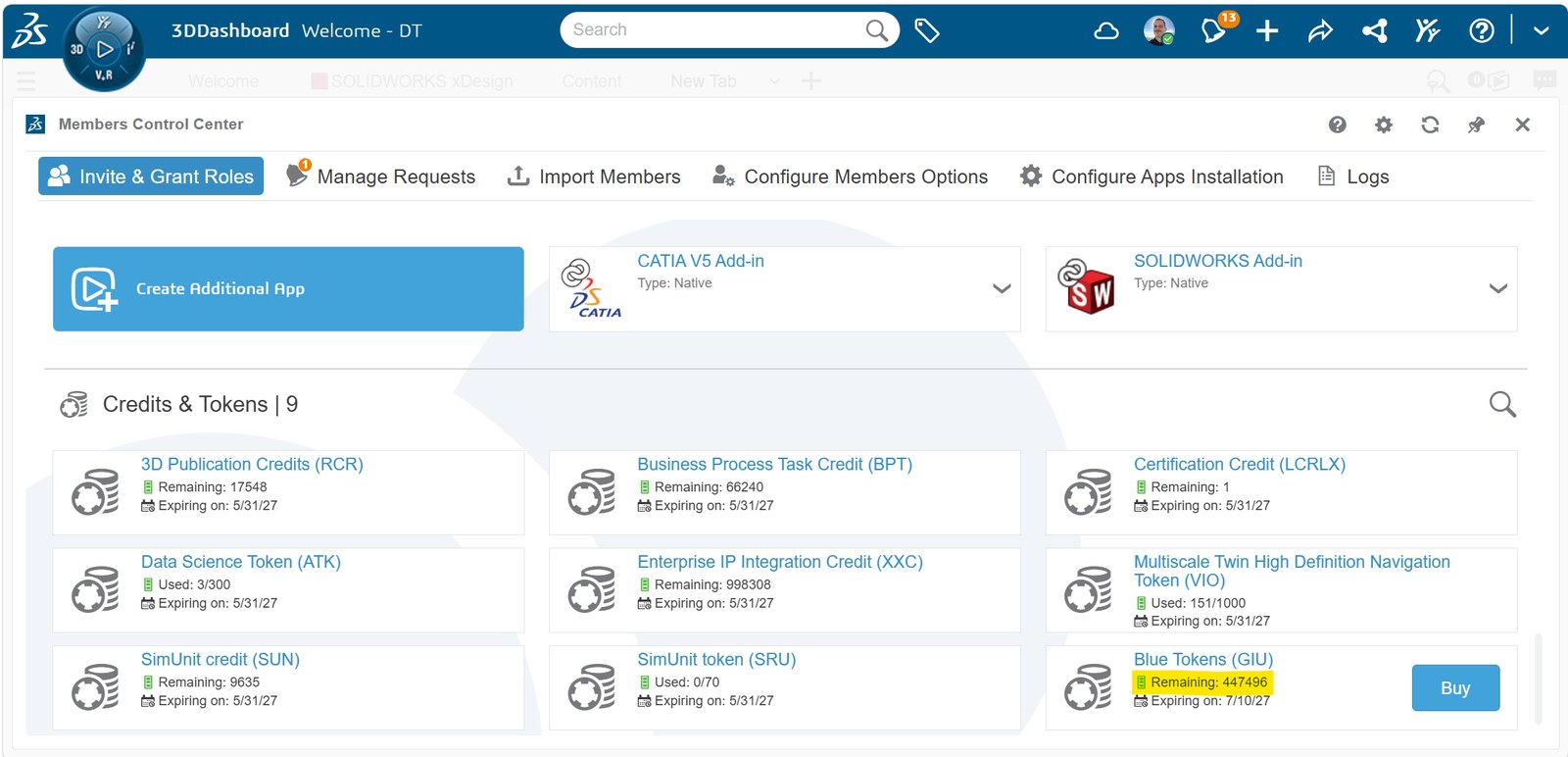Select 'Used: 151/1000' text
Screen dimensions: 1568x757
tap(1199, 603)
